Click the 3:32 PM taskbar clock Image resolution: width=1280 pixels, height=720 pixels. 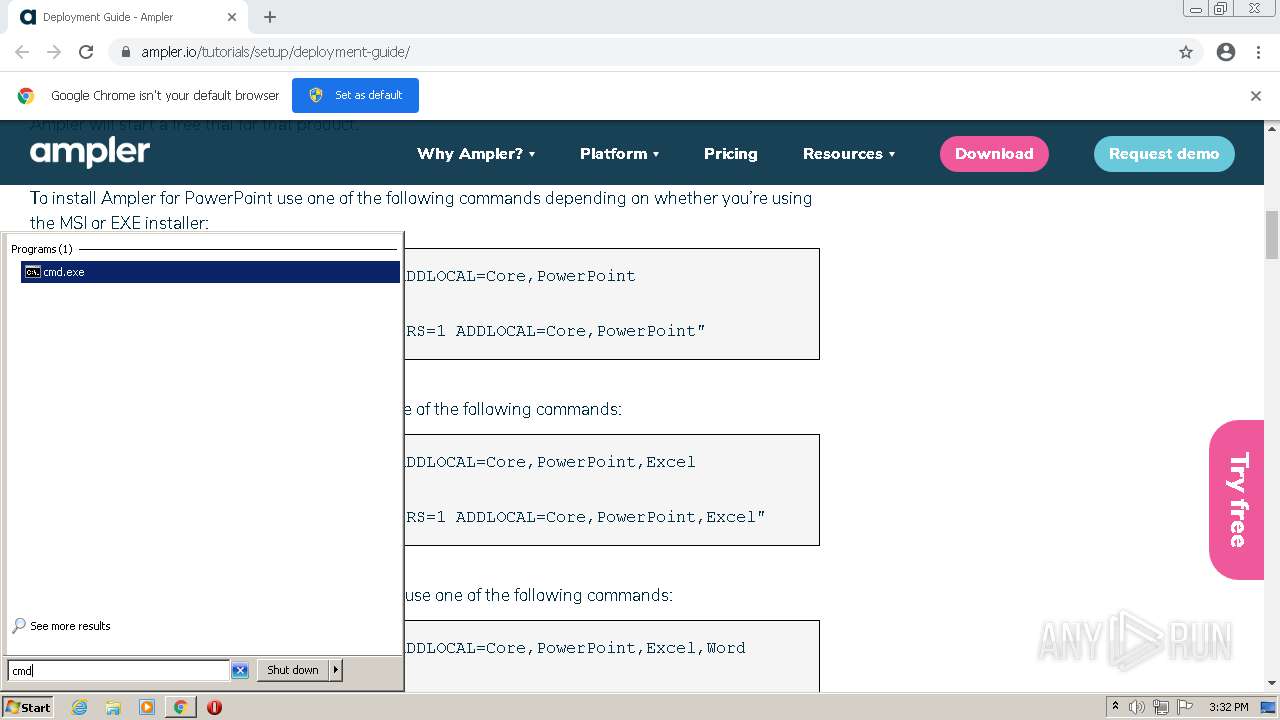point(1228,707)
